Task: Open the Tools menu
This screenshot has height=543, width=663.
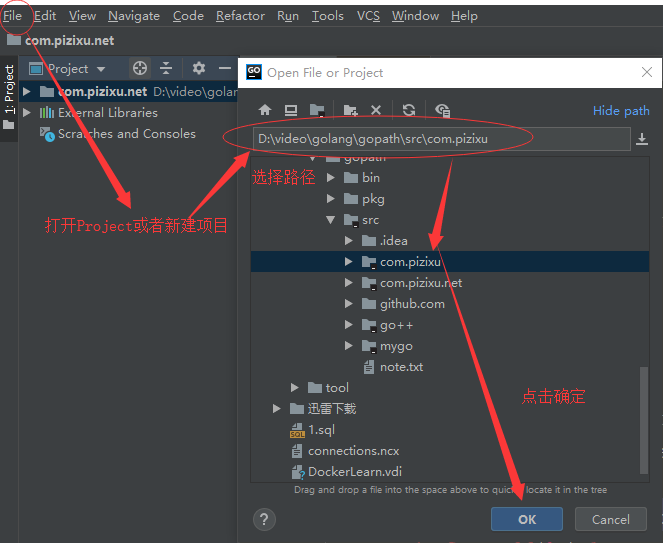Action: point(328,16)
